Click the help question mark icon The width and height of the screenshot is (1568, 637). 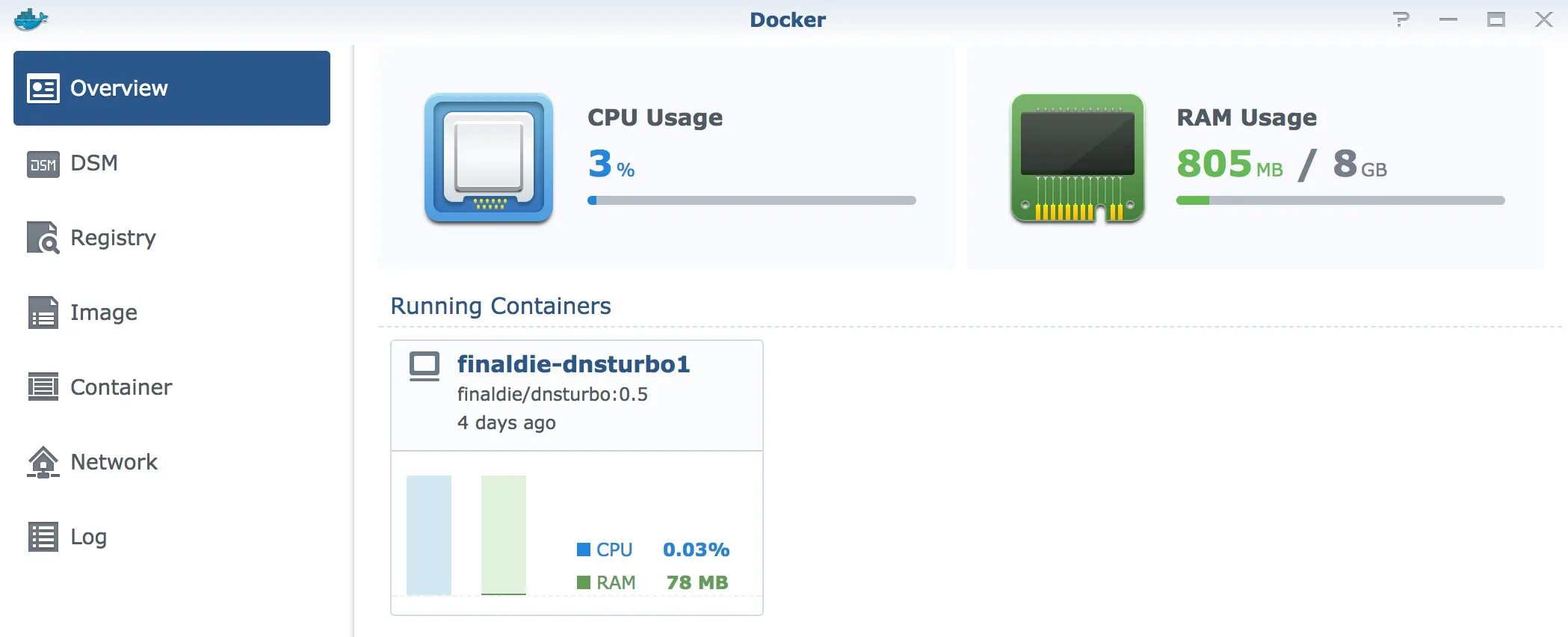pos(1401,19)
